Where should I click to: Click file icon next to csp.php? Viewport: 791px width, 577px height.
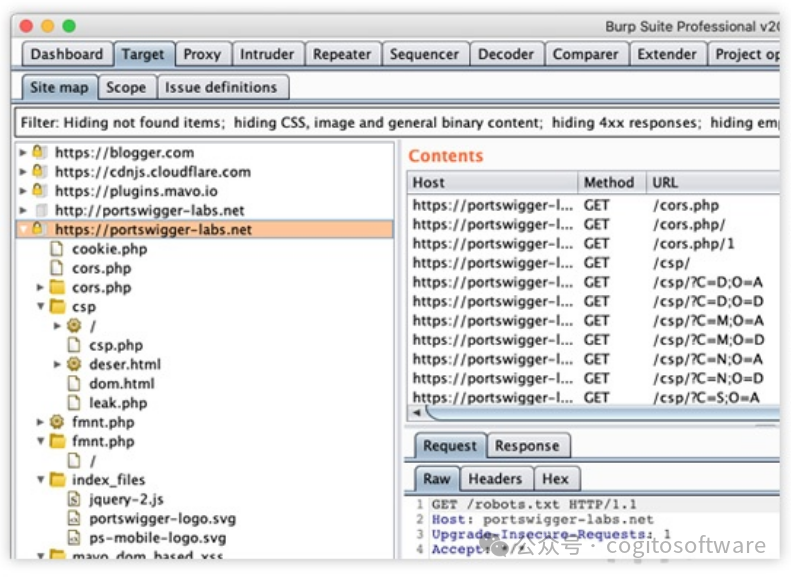74,344
